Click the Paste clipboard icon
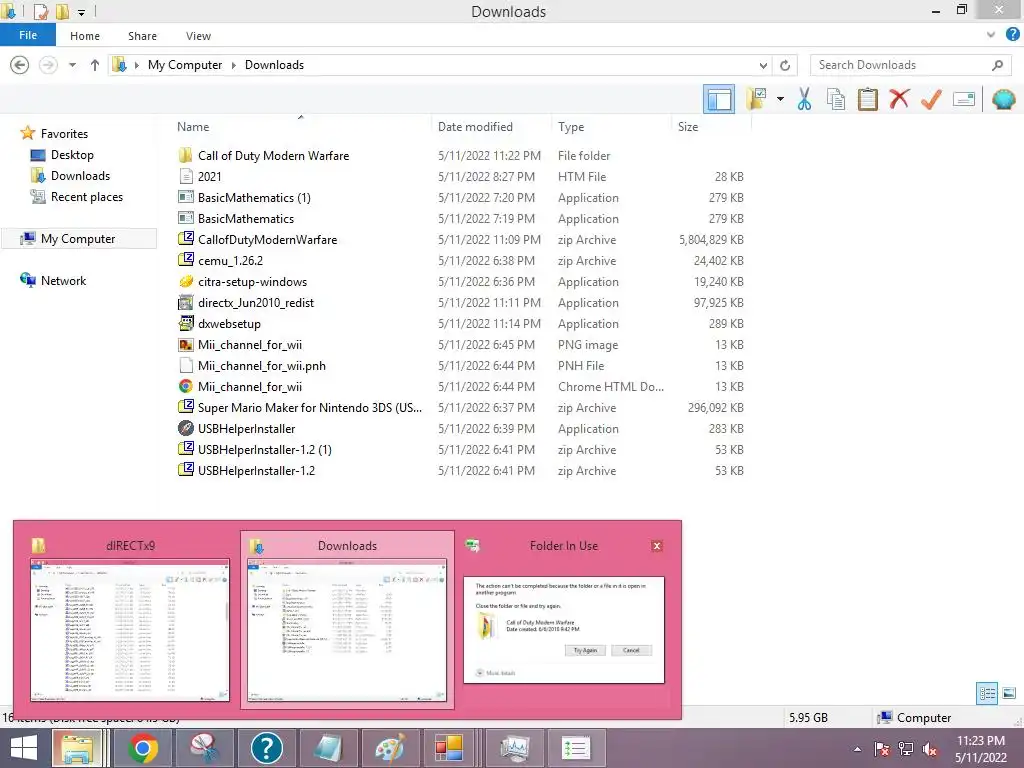The width and height of the screenshot is (1024, 768). pos(867,99)
